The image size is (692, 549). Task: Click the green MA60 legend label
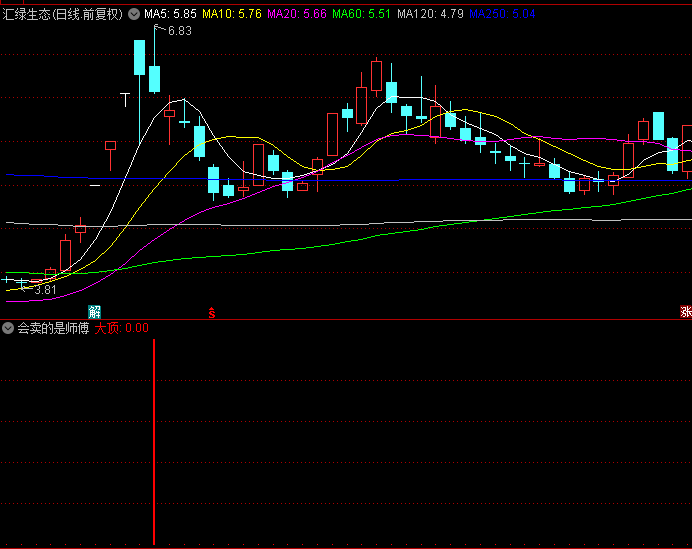pyautogui.click(x=361, y=15)
